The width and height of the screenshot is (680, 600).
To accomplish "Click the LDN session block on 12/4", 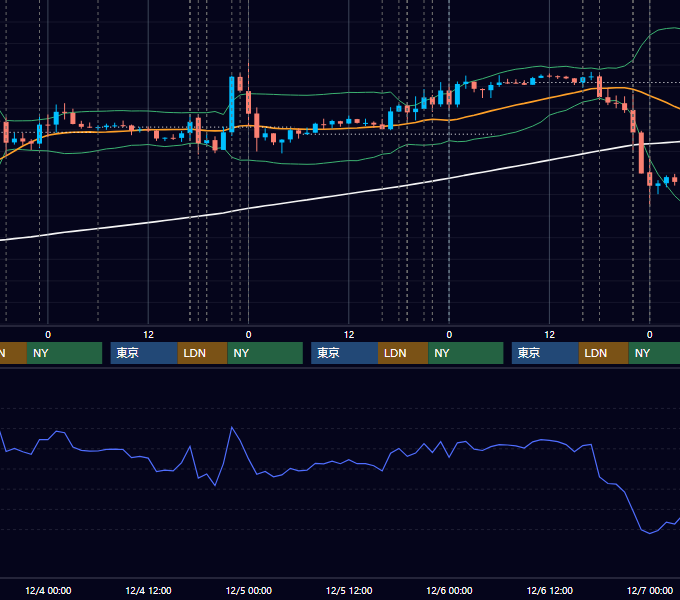I will [203, 353].
